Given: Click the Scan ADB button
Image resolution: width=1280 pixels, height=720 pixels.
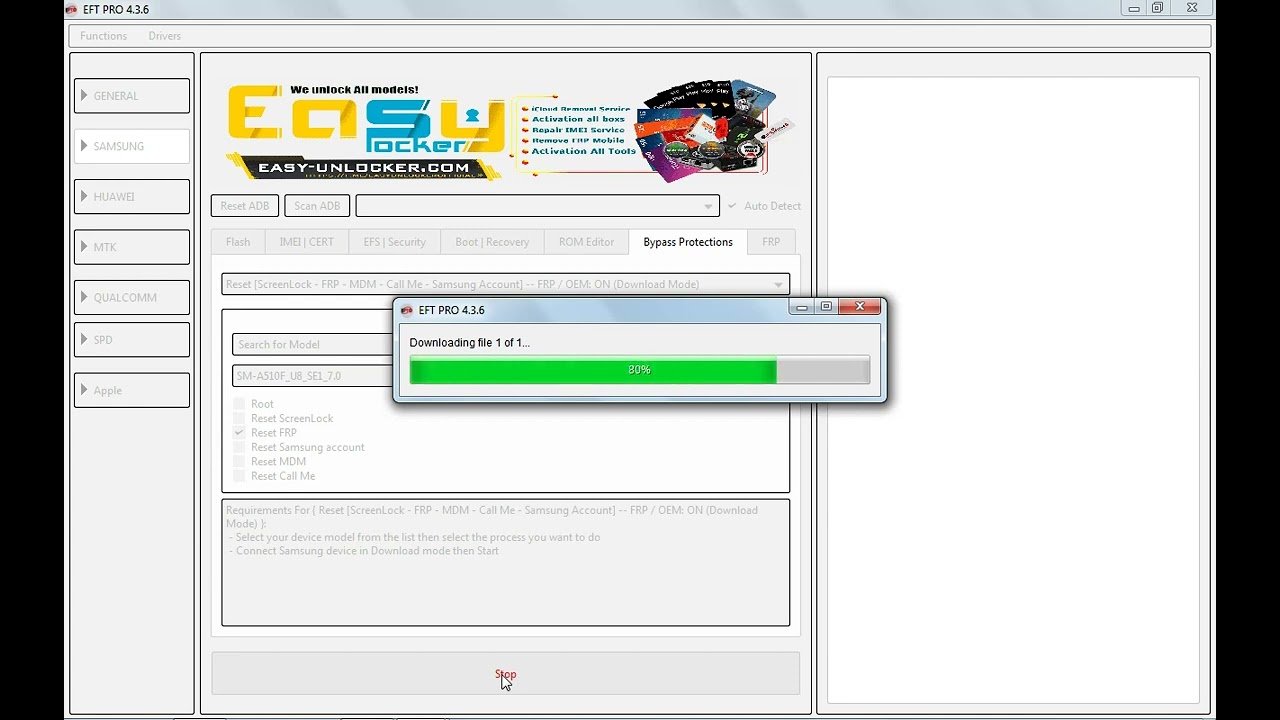Looking at the screenshot, I should (x=317, y=206).
